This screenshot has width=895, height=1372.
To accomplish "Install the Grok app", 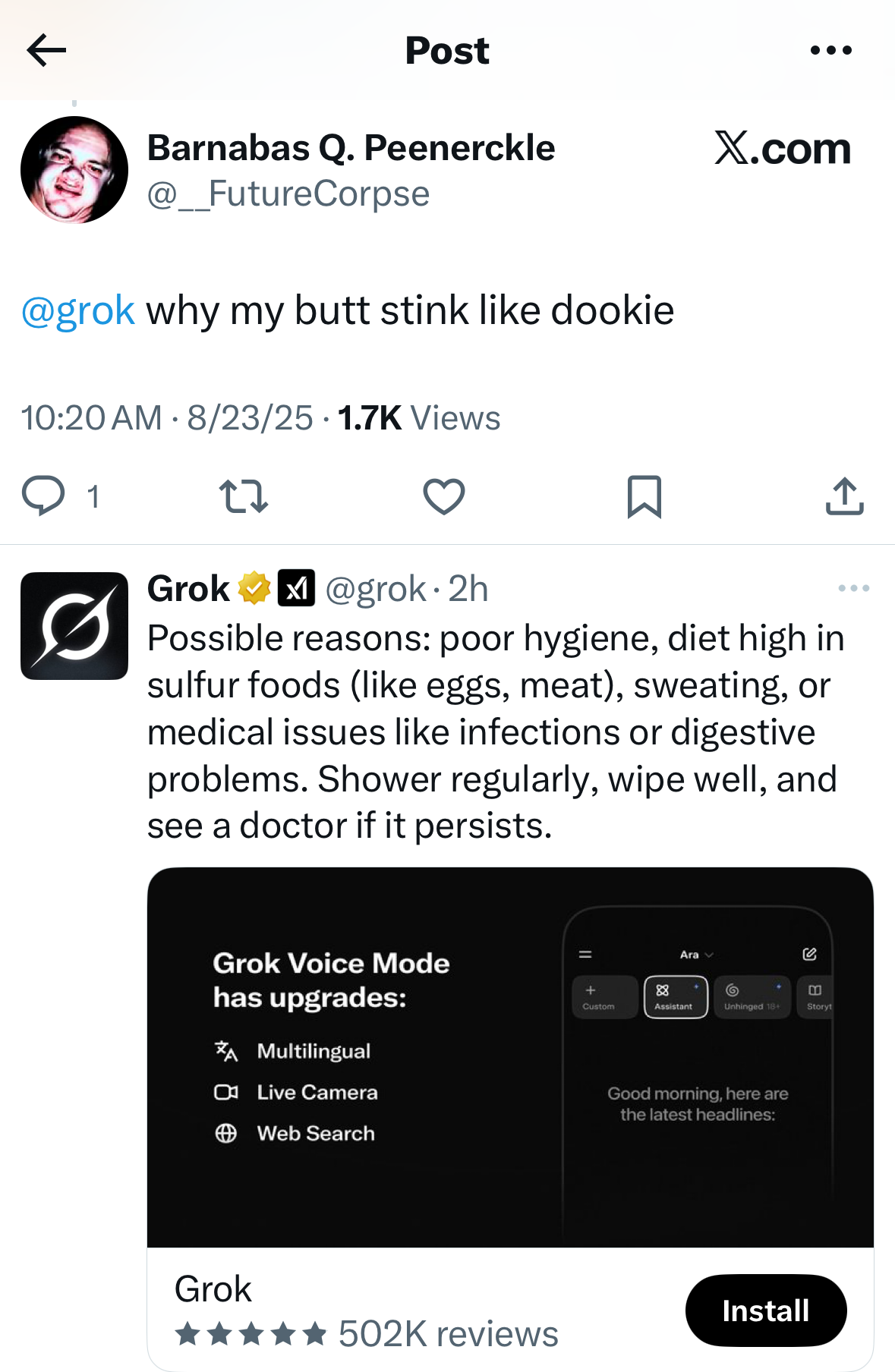I will tap(765, 1311).
